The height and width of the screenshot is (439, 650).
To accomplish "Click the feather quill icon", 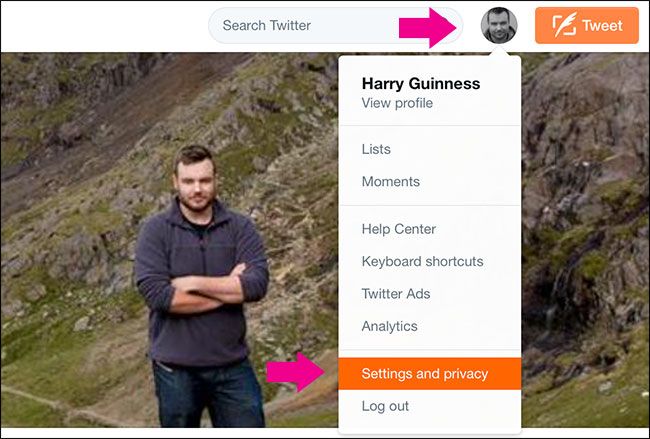I will click(565, 26).
